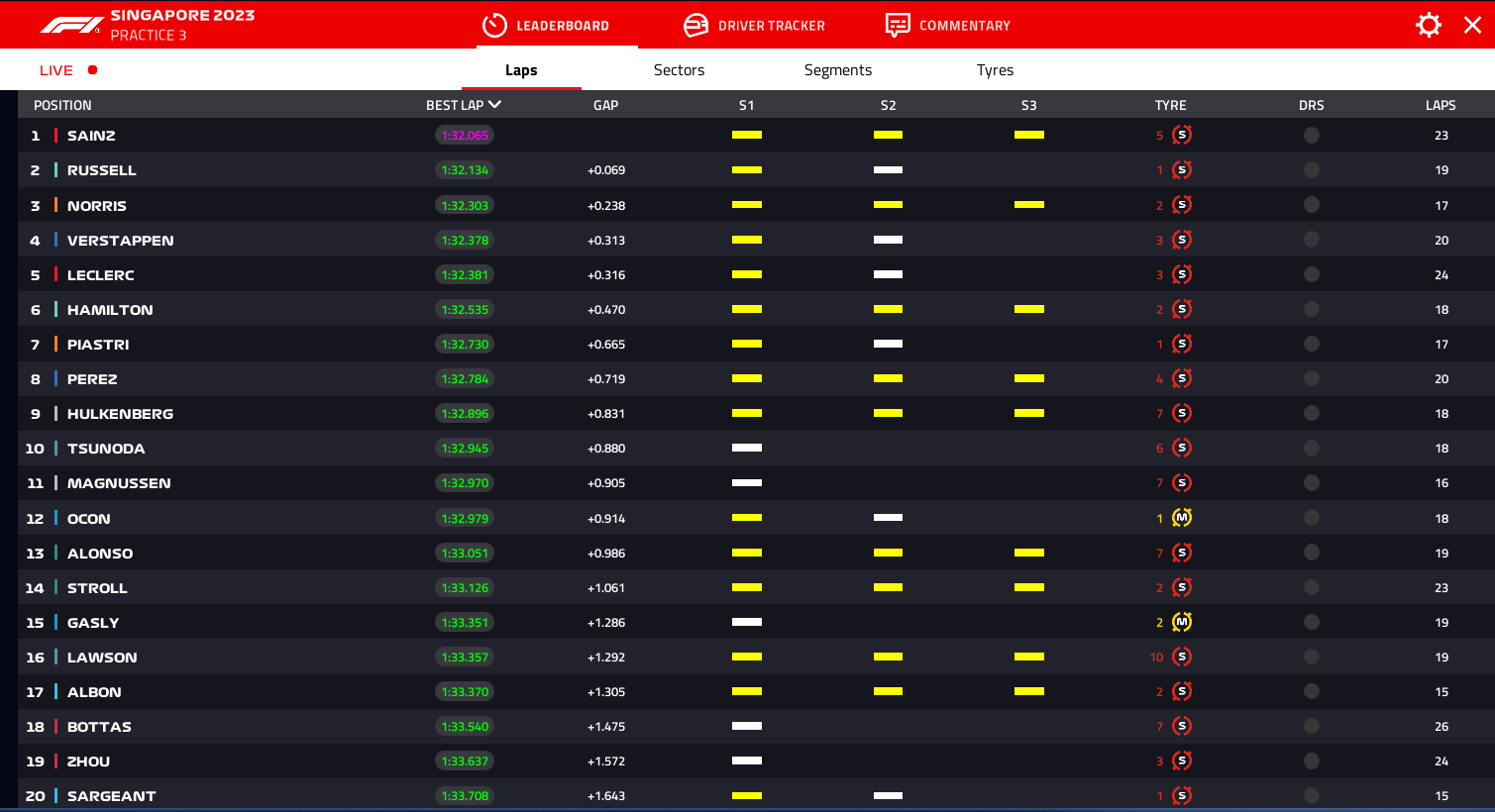Click Russell's soft tyre icon
Viewport: 1495px width, 812px height.
1182,170
